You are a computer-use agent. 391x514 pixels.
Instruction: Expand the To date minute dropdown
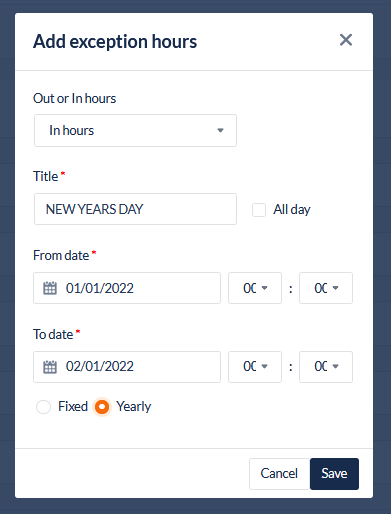click(326, 367)
